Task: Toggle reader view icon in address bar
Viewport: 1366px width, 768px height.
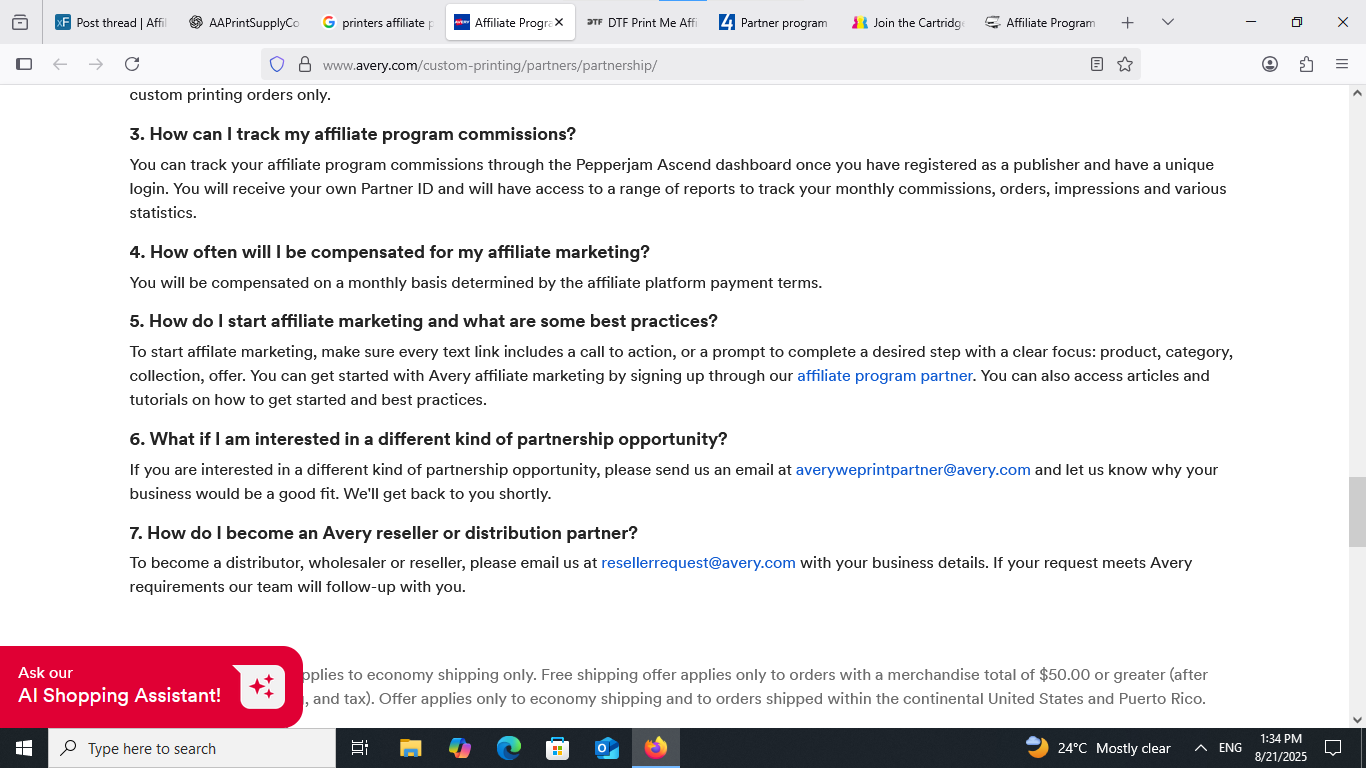Action: (x=1097, y=64)
